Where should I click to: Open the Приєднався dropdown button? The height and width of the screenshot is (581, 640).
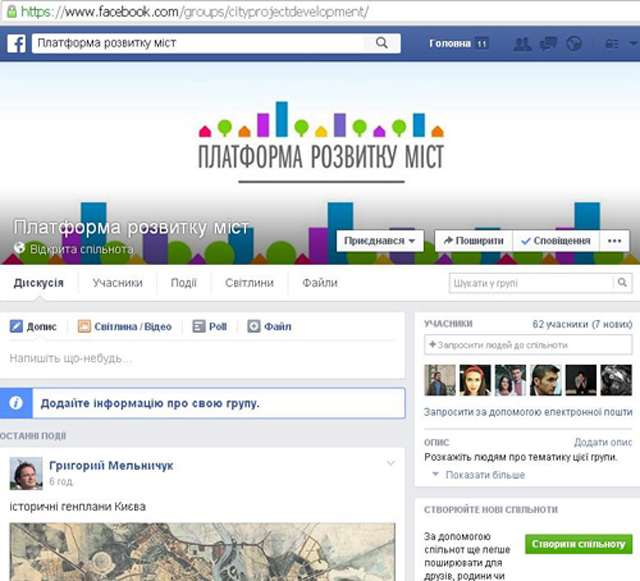tap(380, 241)
